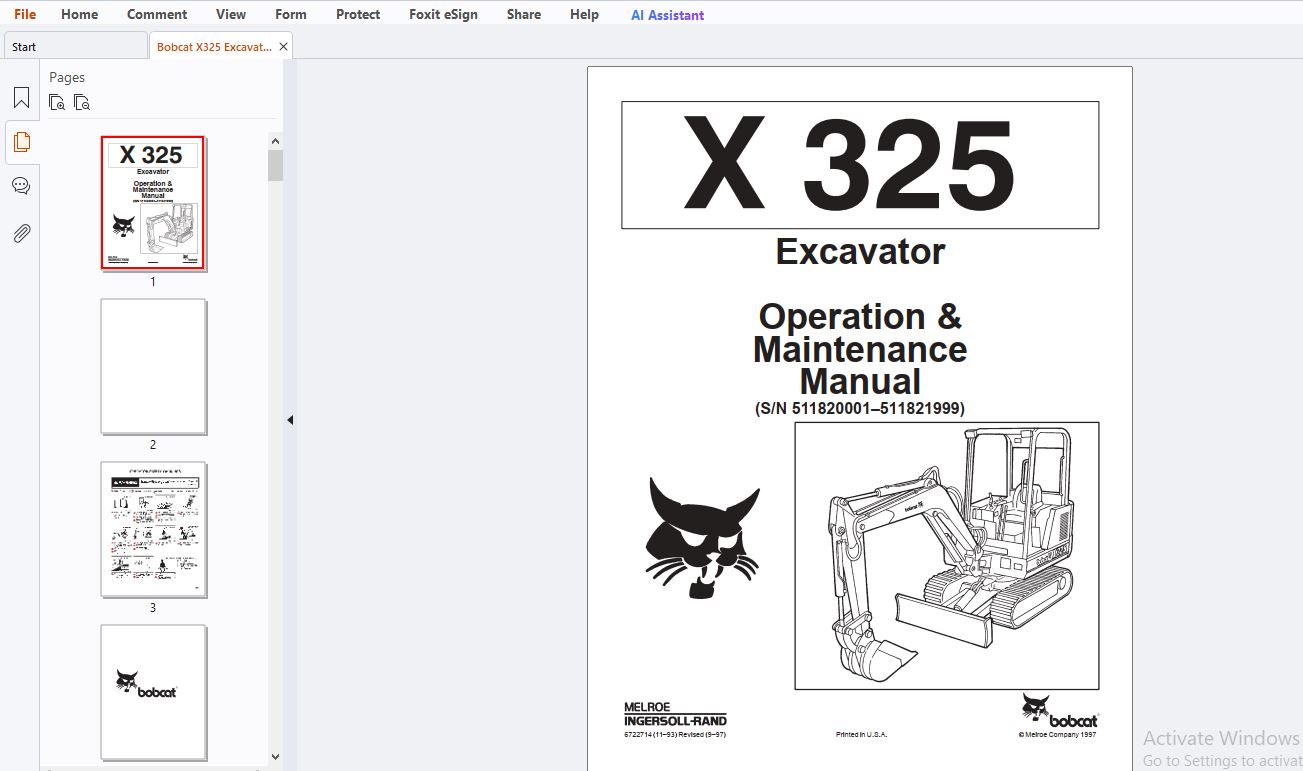This screenshot has height=771, width=1303.
Task: Open the Share ribbon tab
Action: (x=524, y=14)
